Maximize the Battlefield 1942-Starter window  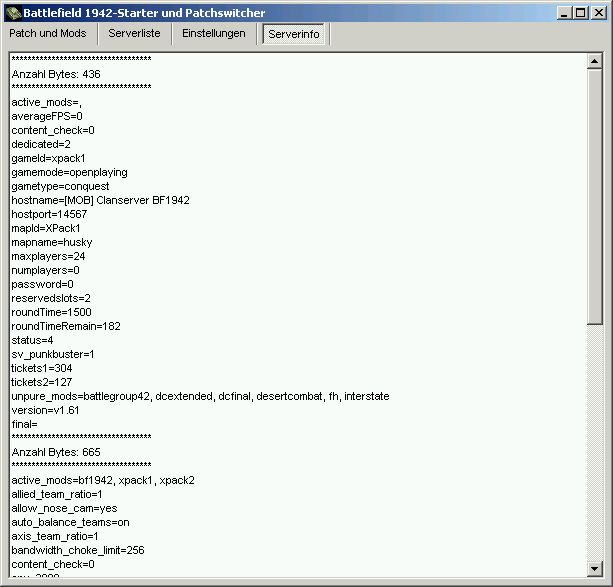coord(581,13)
